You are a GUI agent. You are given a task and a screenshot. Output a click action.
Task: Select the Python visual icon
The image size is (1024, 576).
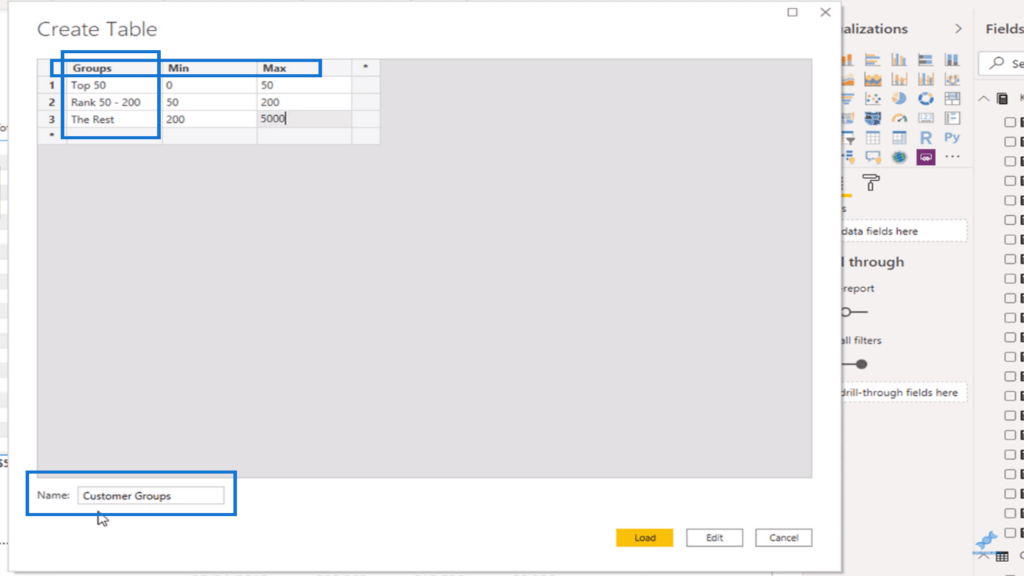952,138
